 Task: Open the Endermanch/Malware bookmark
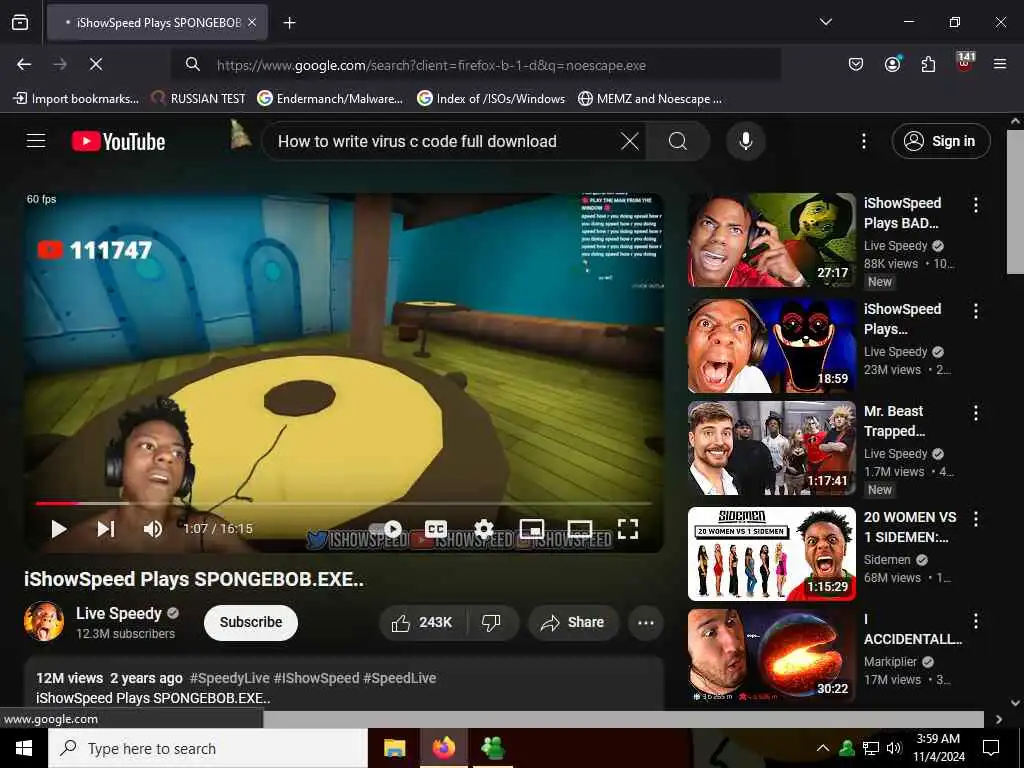click(x=330, y=99)
